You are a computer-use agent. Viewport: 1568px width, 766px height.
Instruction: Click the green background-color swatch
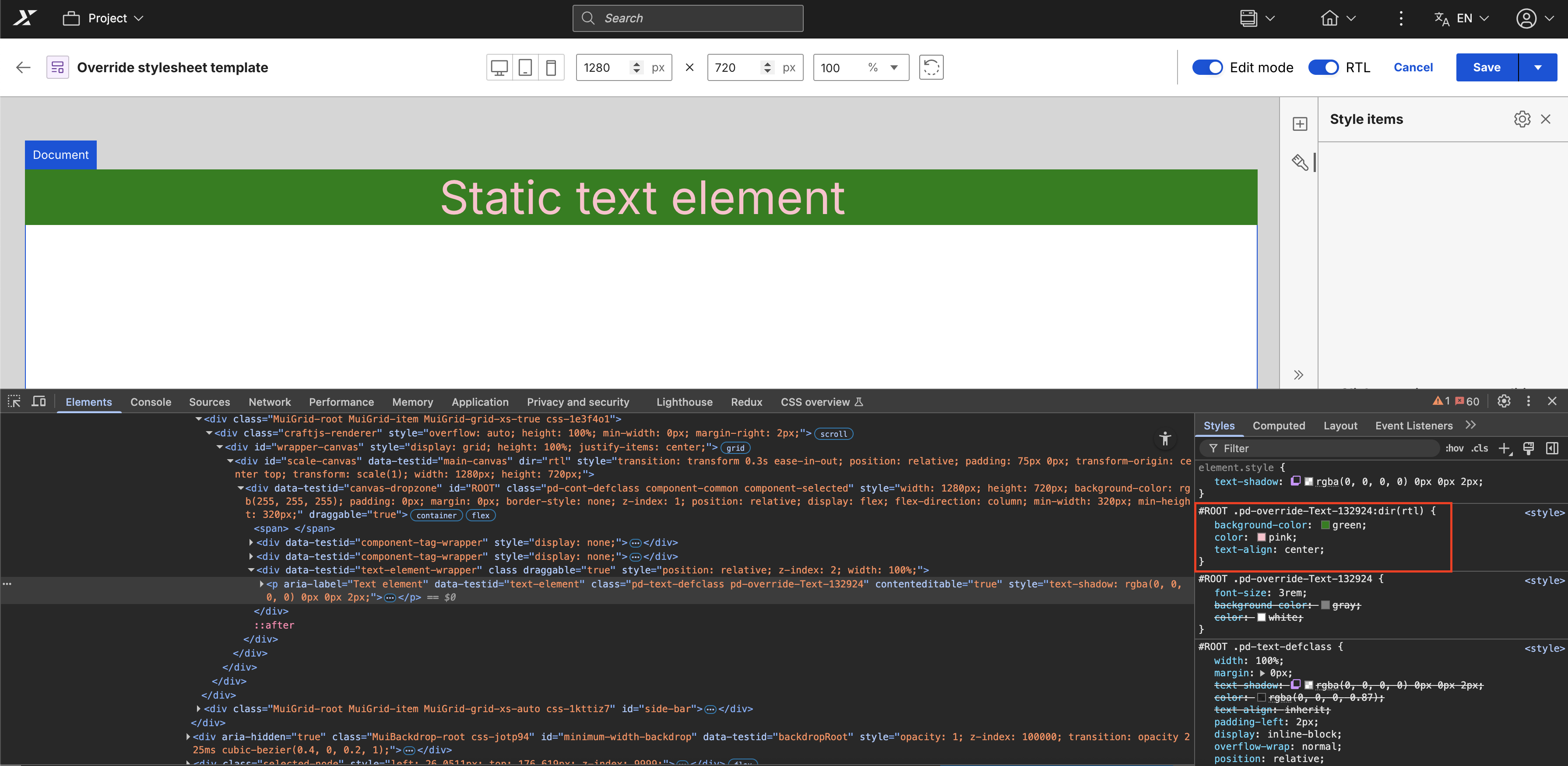tap(1325, 525)
